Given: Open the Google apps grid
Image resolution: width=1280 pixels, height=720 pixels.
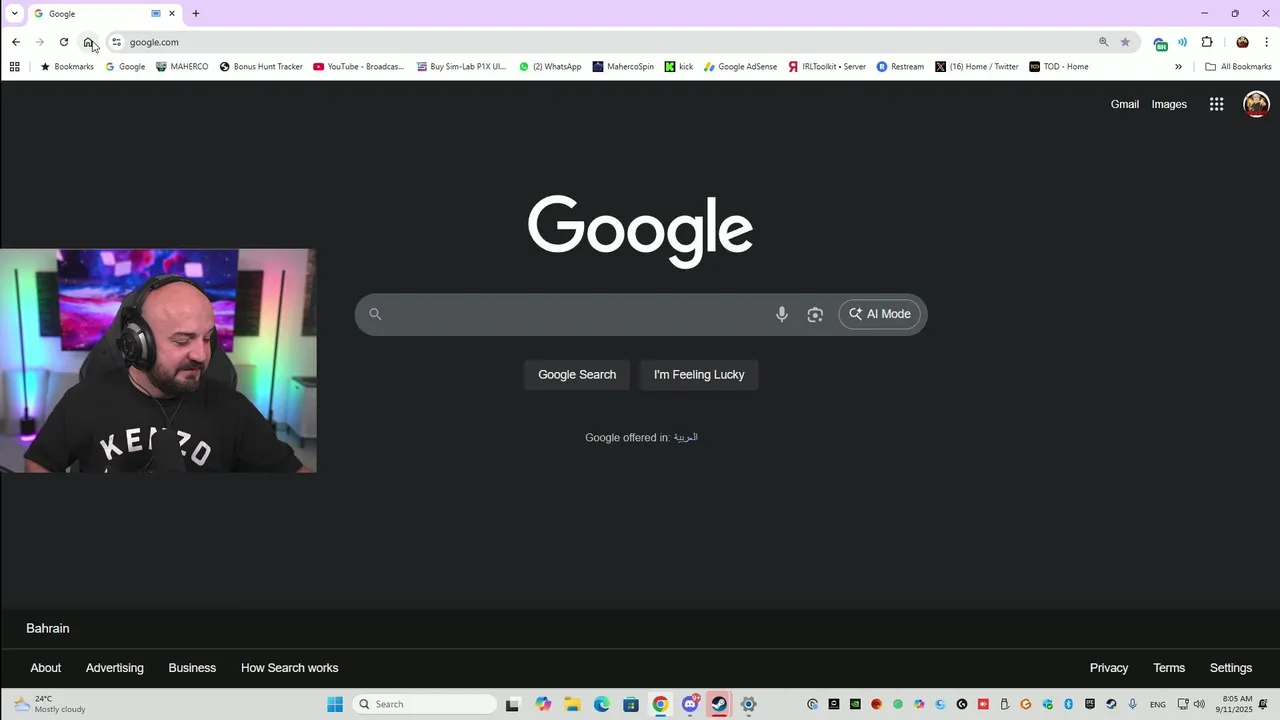Looking at the screenshot, I should pos(1216,104).
